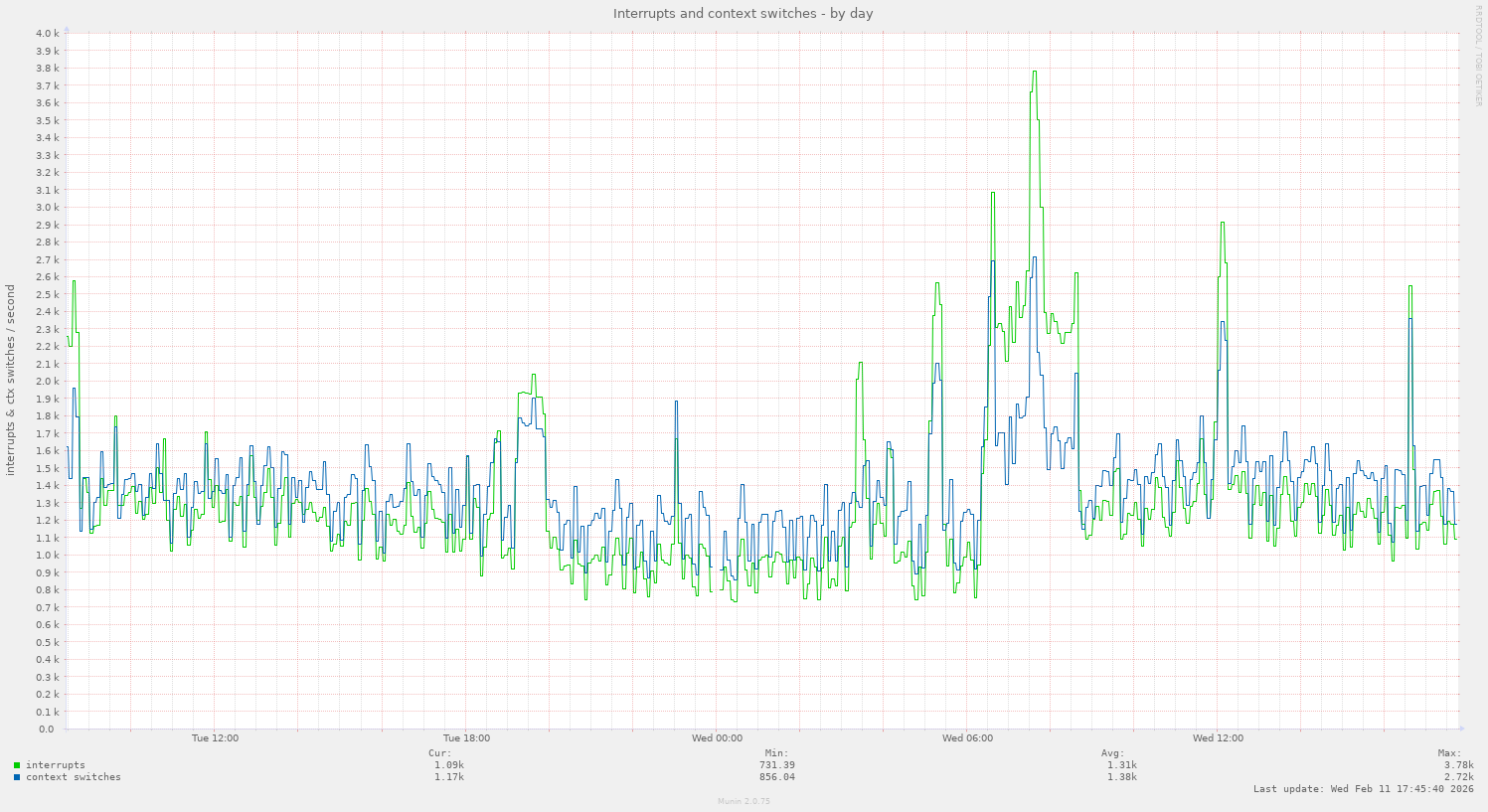Select the "context switches" legend label

(73, 777)
